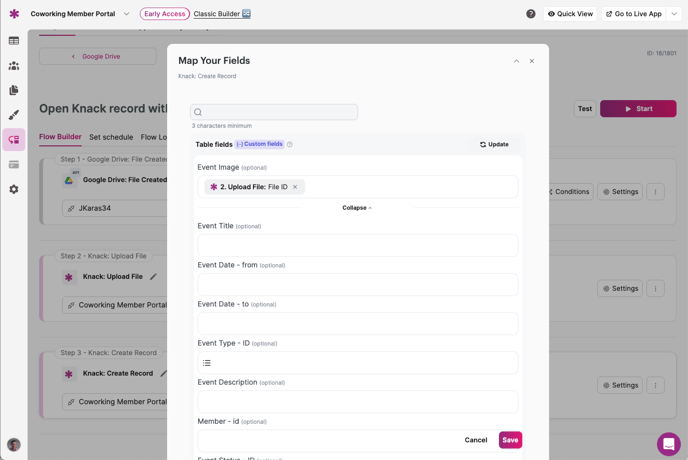Open the user avatar profile
This screenshot has height=460, width=688.
point(14,445)
